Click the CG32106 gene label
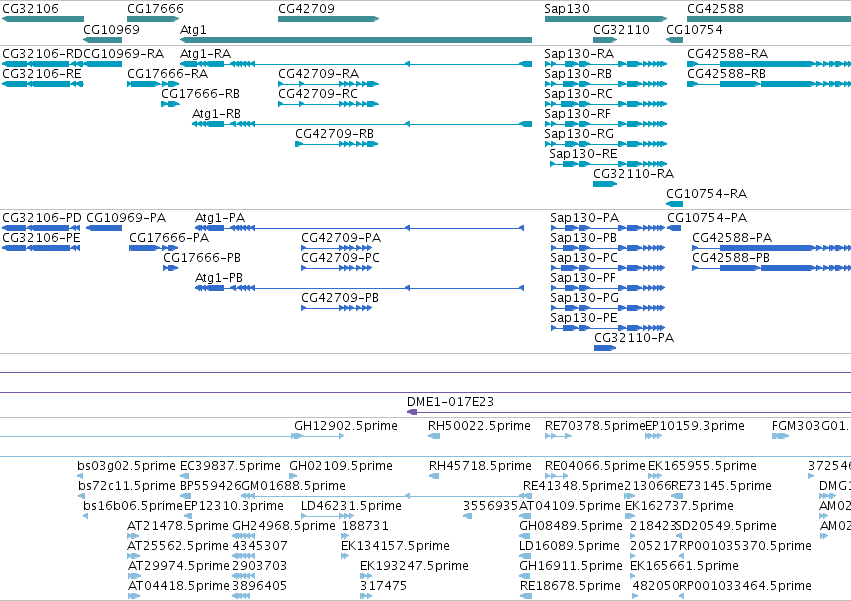This screenshot has height=601, width=851. click(30, 9)
